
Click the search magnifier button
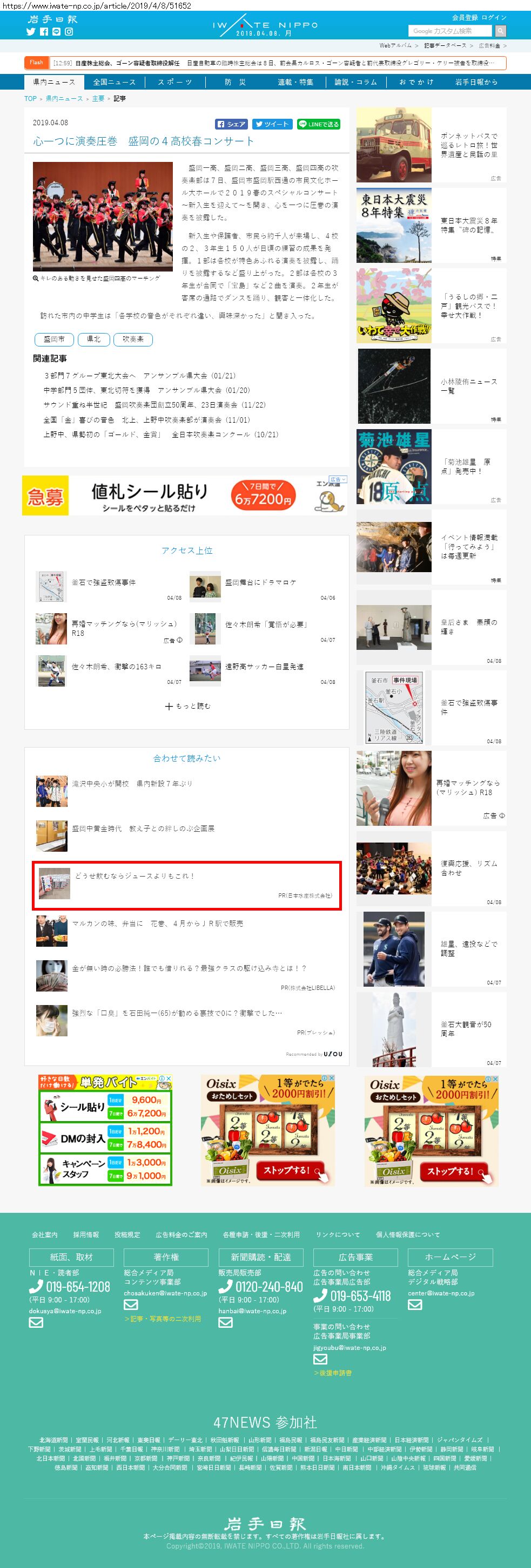tap(500, 31)
